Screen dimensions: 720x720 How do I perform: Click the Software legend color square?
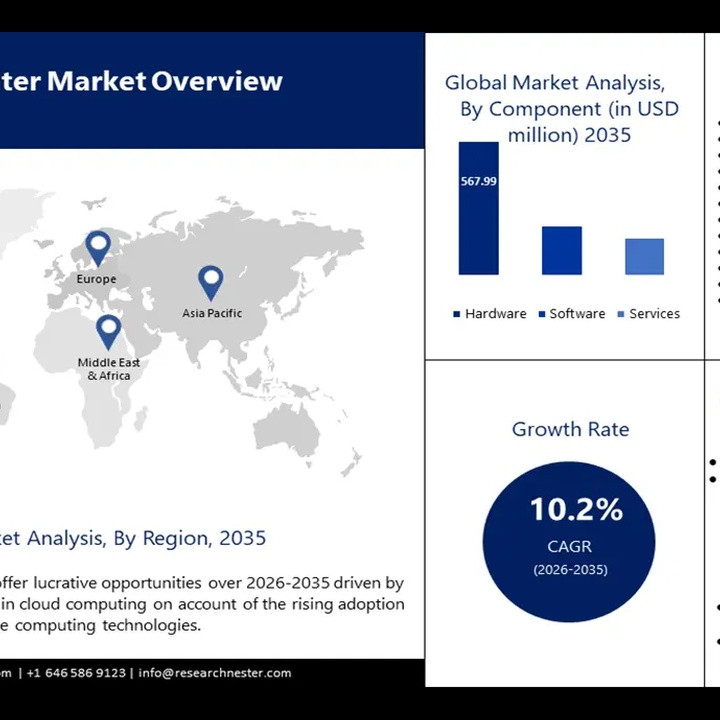541,314
